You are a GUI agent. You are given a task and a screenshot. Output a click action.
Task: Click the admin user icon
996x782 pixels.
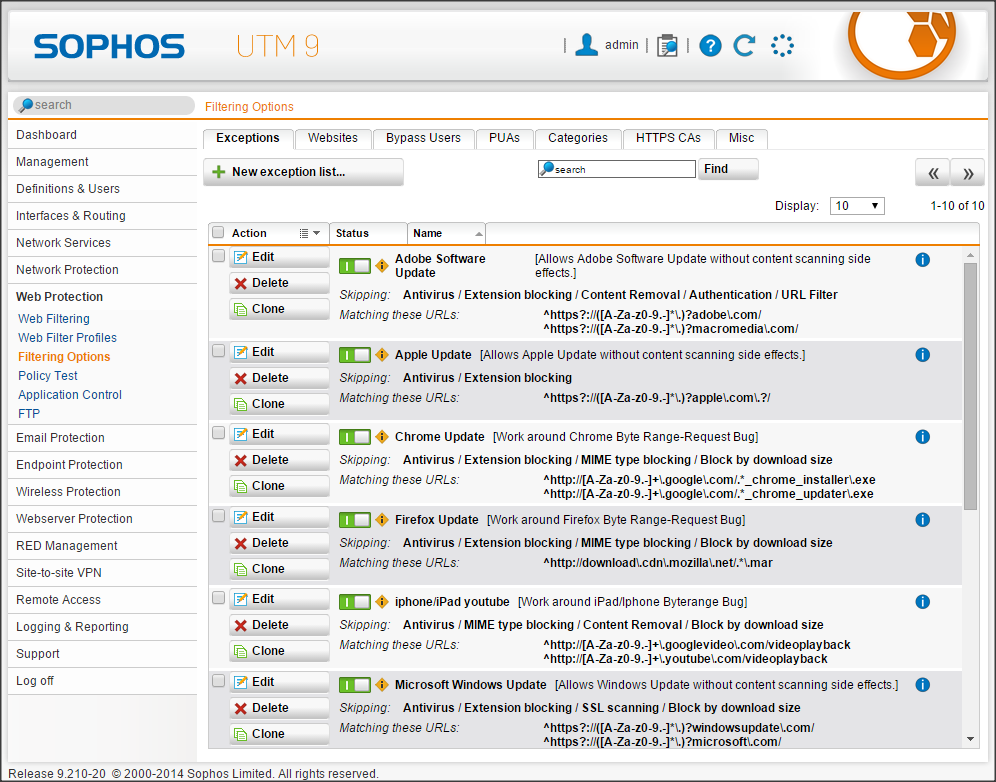586,45
